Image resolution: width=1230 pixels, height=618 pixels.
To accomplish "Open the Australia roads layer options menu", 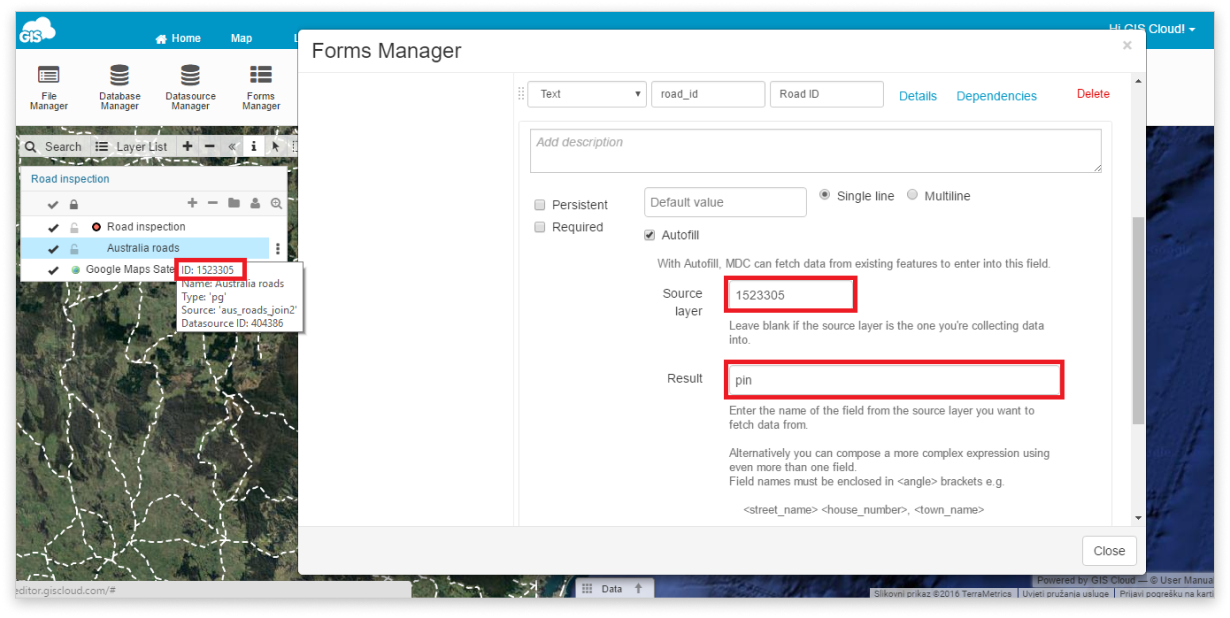I will (277, 247).
